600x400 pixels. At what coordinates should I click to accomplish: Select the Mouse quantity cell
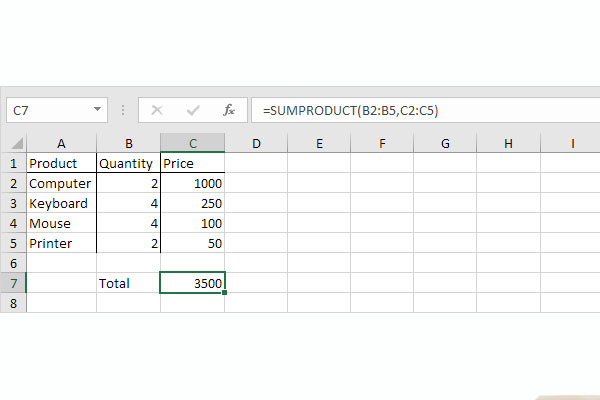click(128, 223)
